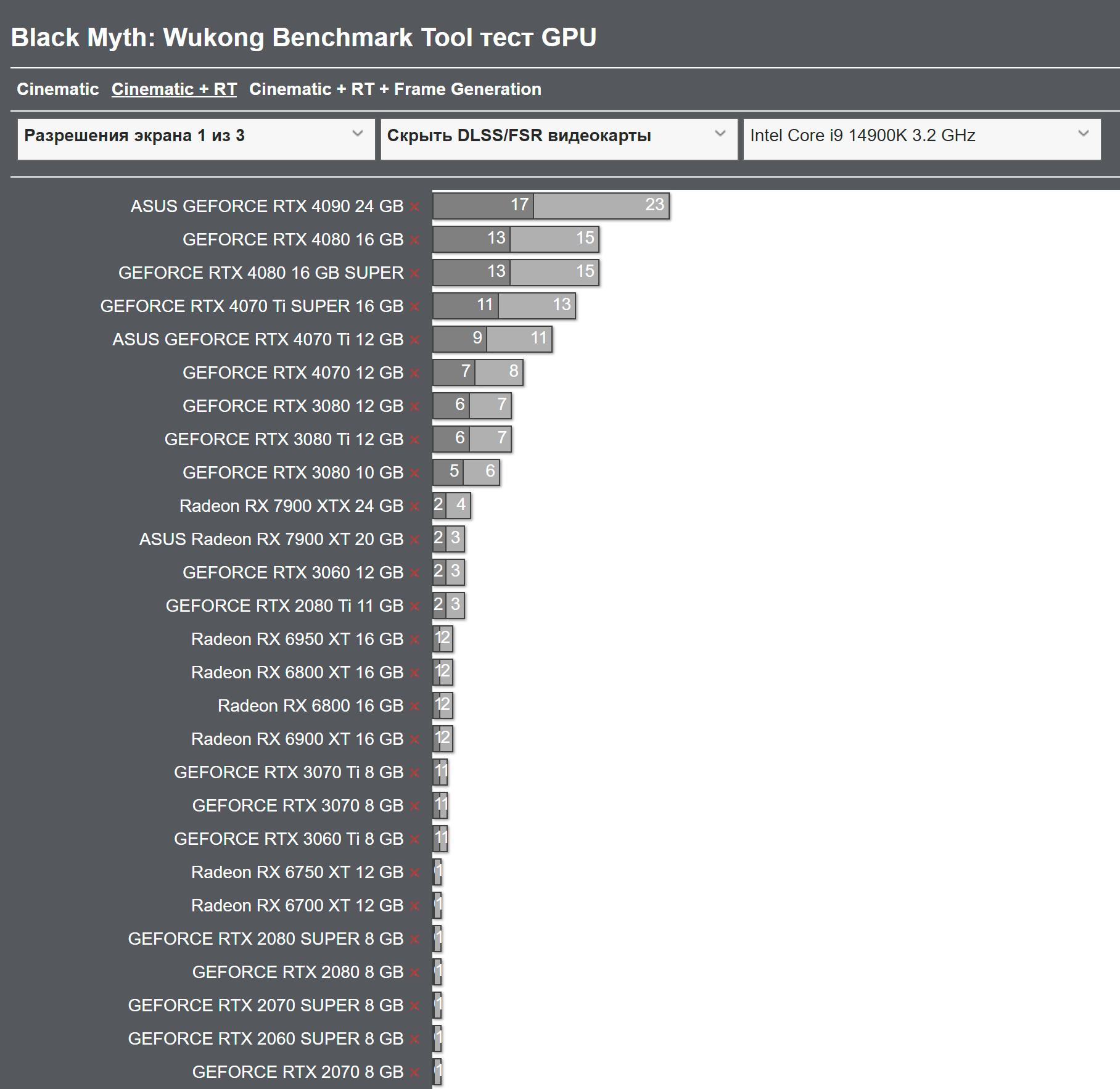Remove Radeon RX 6800 XT 16 GB row

pos(415,673)
